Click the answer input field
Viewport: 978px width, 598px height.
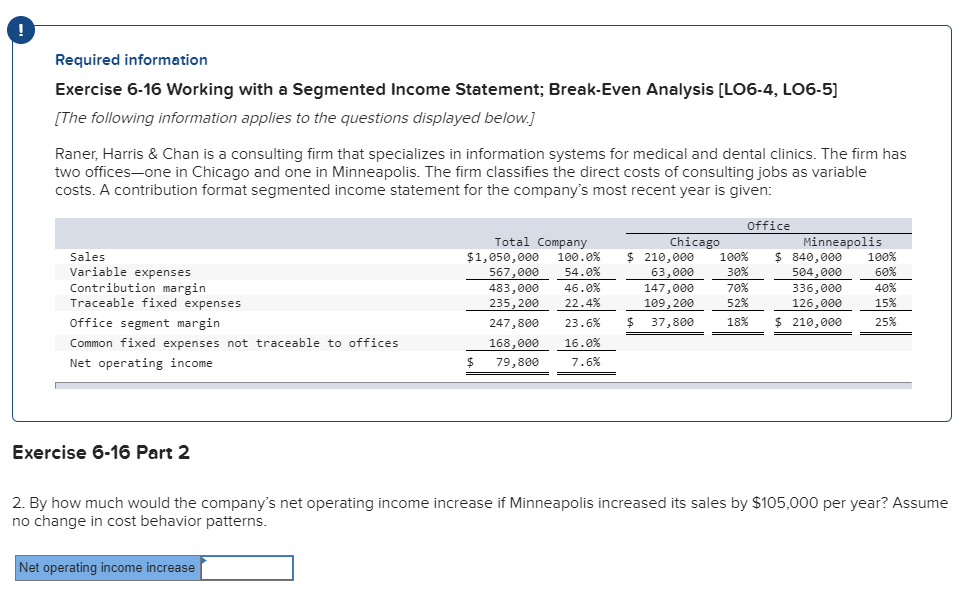point(247,567)
